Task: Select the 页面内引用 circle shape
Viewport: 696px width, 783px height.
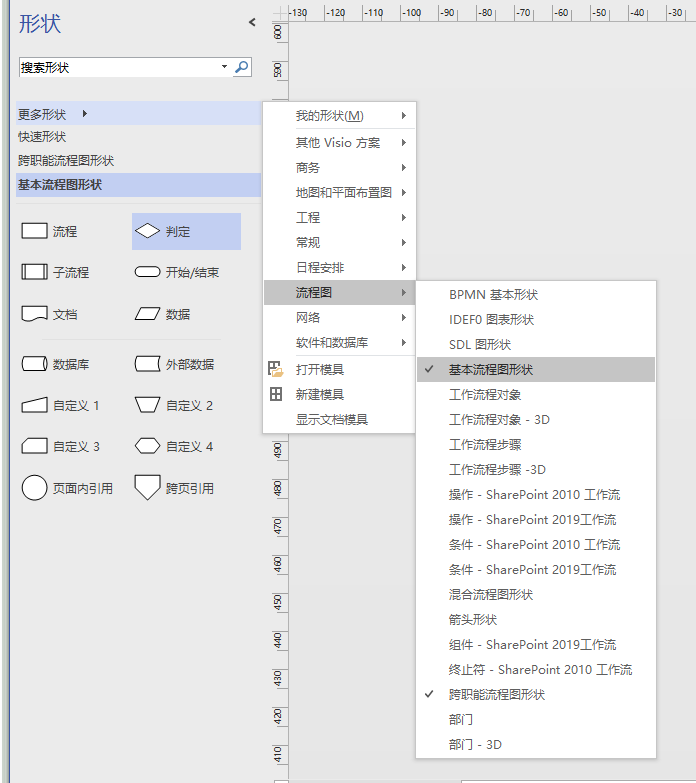Action: [x=67, y=488]
